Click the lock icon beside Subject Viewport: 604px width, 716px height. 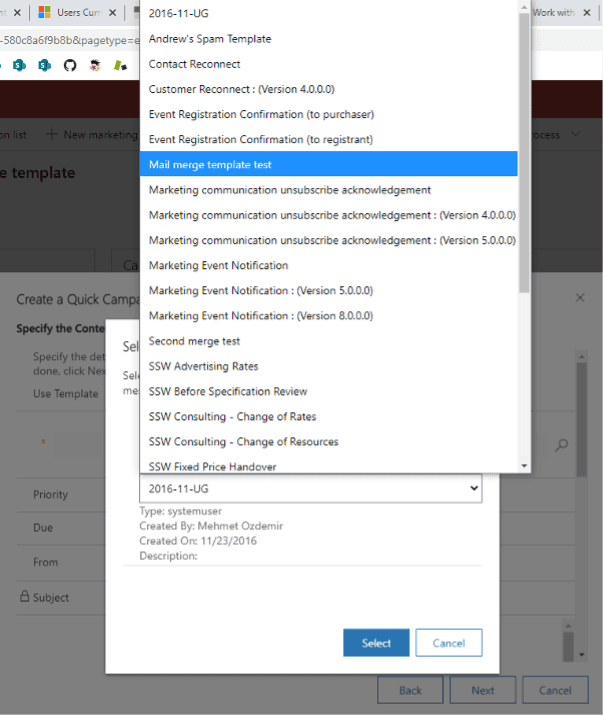coord(24,597)
